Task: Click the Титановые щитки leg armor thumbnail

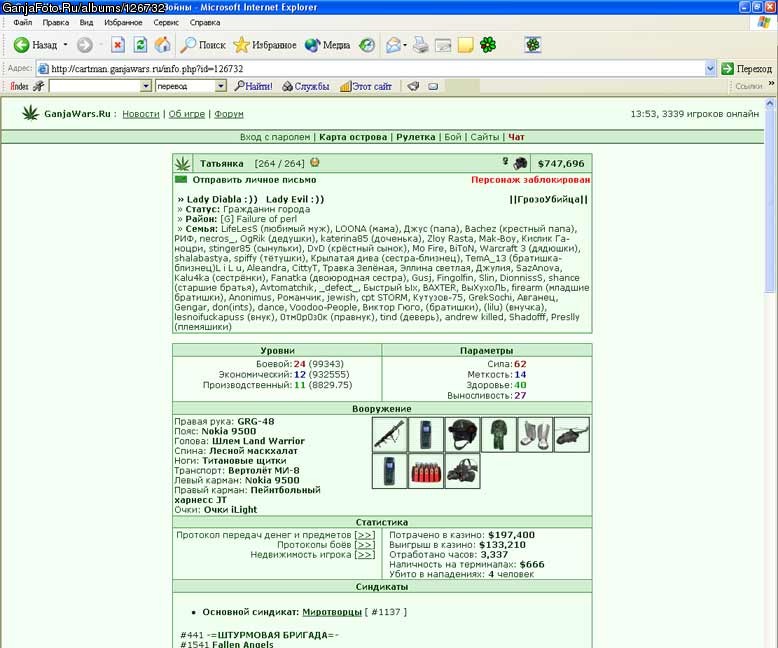Action: (x=535, y=435)
